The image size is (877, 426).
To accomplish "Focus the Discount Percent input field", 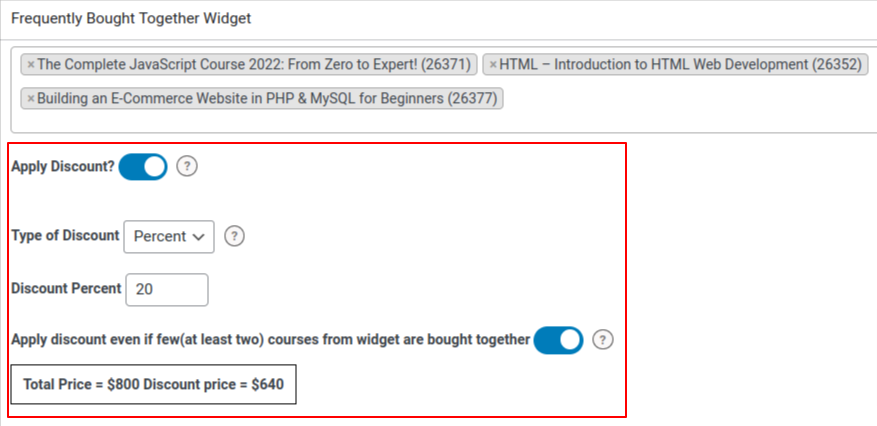I will pos(167,289).
